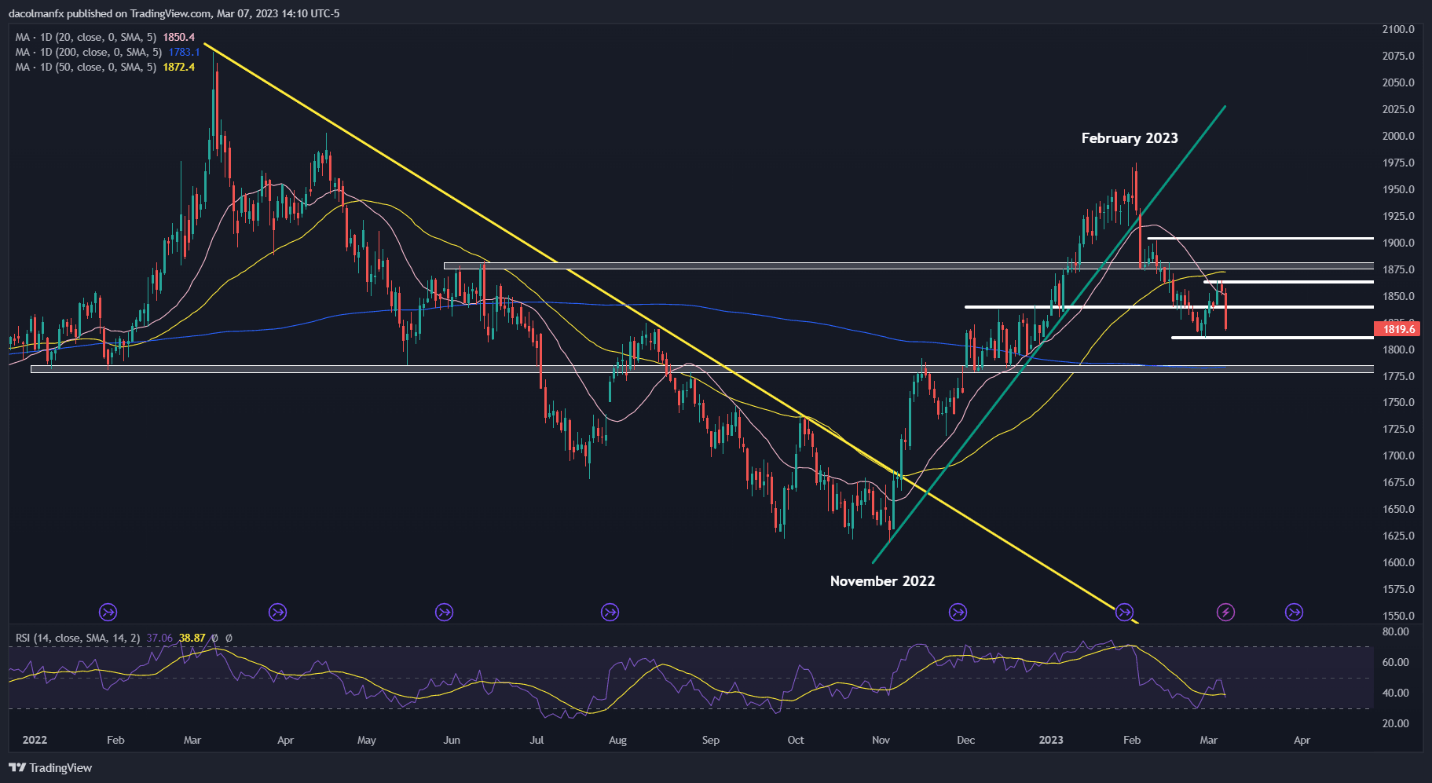Open the event marker above Feb 2022
The width and height of the screenshot is (1432, 783).
click(x=108, y=611)
